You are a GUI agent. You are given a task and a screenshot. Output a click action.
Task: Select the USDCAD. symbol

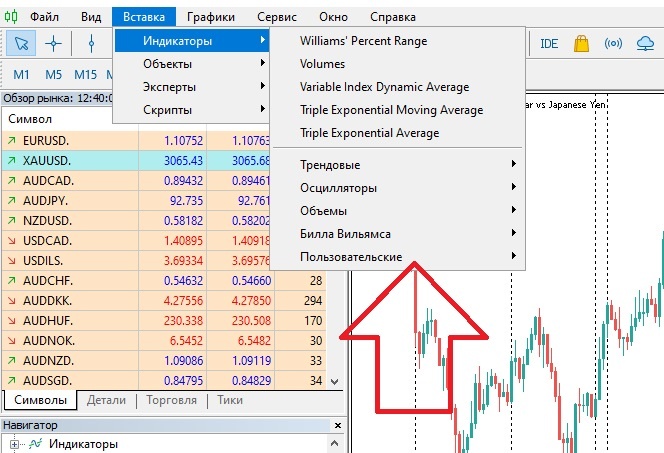[47, 240]
